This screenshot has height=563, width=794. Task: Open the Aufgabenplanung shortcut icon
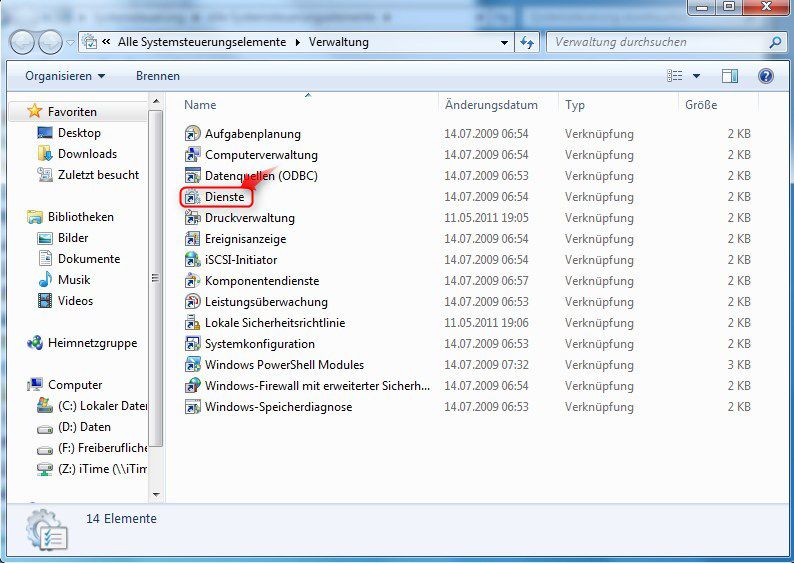[x=192, y=134]
